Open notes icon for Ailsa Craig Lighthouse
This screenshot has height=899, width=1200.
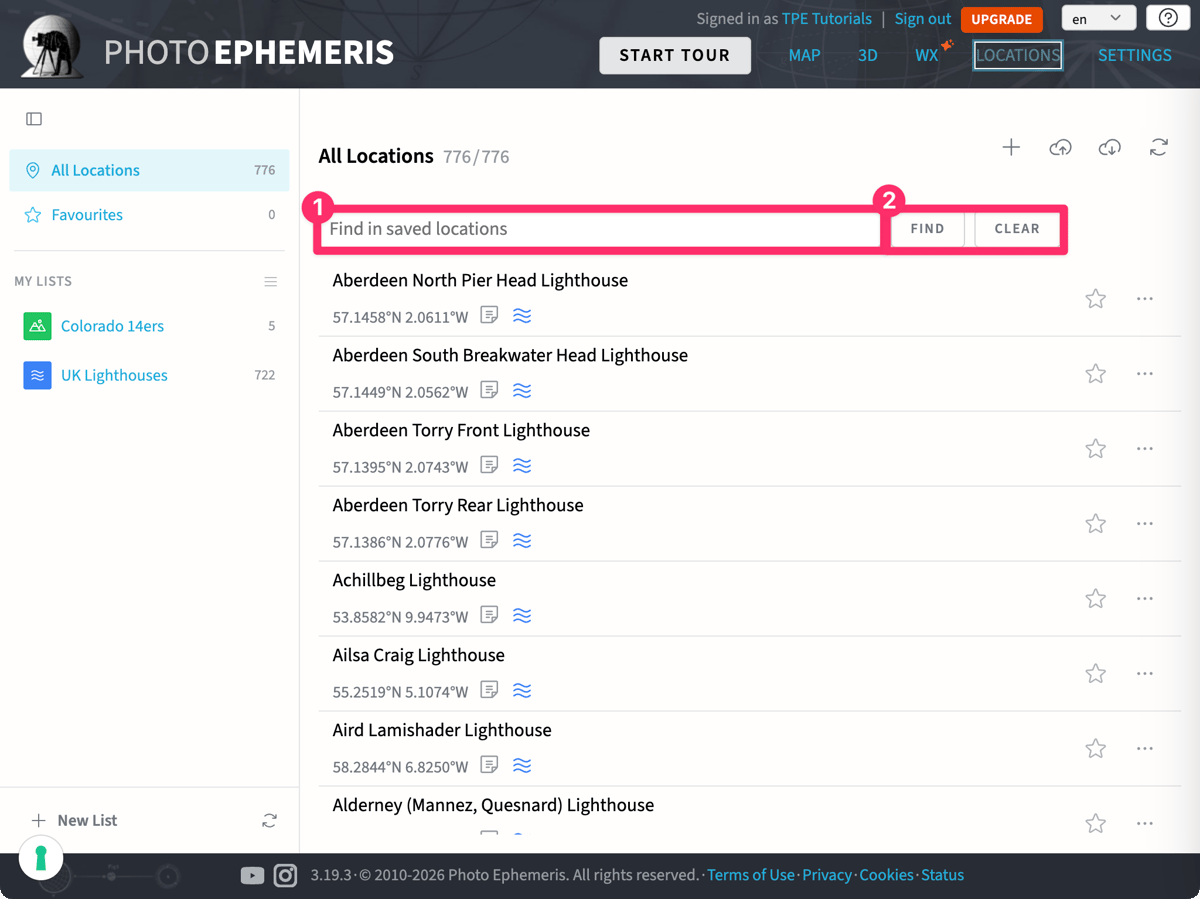tap(489, 690)
